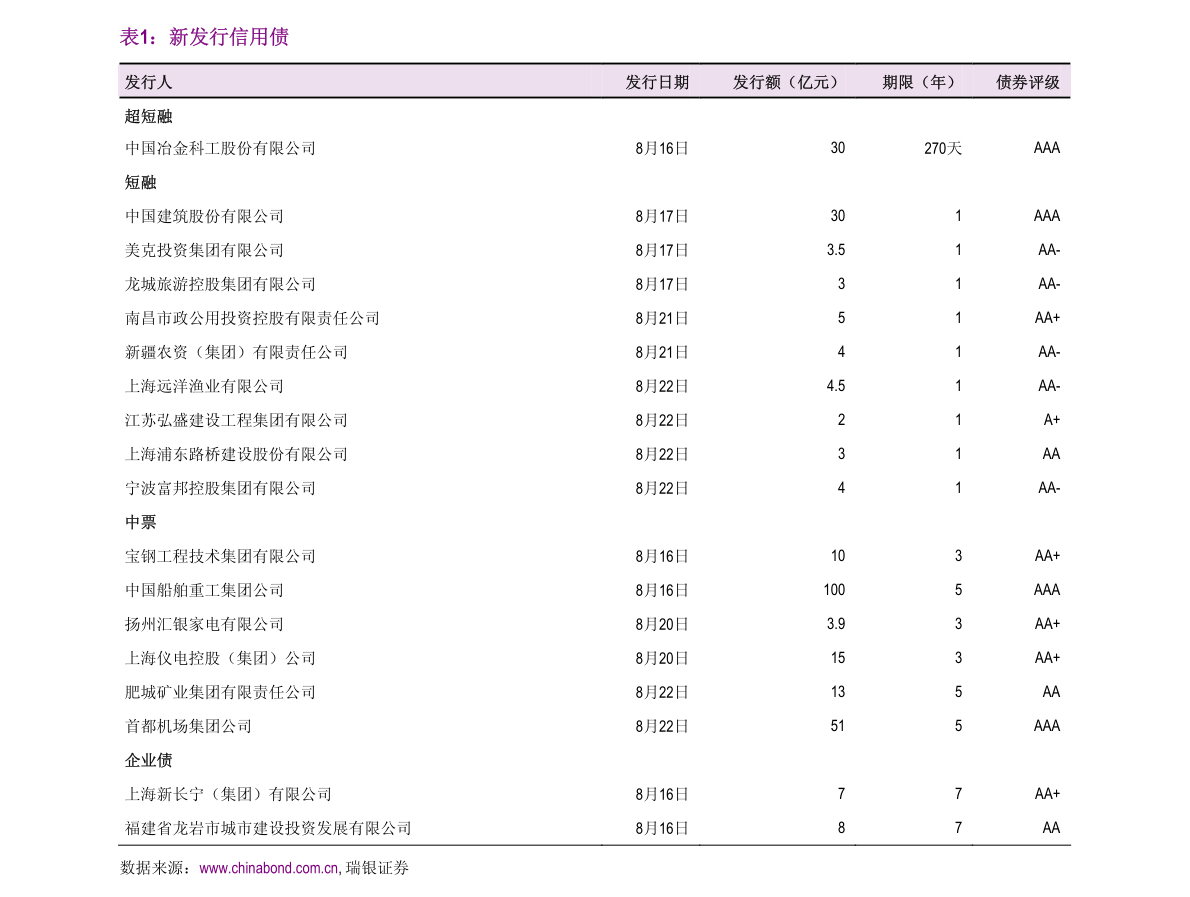
Task: Click the 短融 section heading
Action: [x=140, y=182]
